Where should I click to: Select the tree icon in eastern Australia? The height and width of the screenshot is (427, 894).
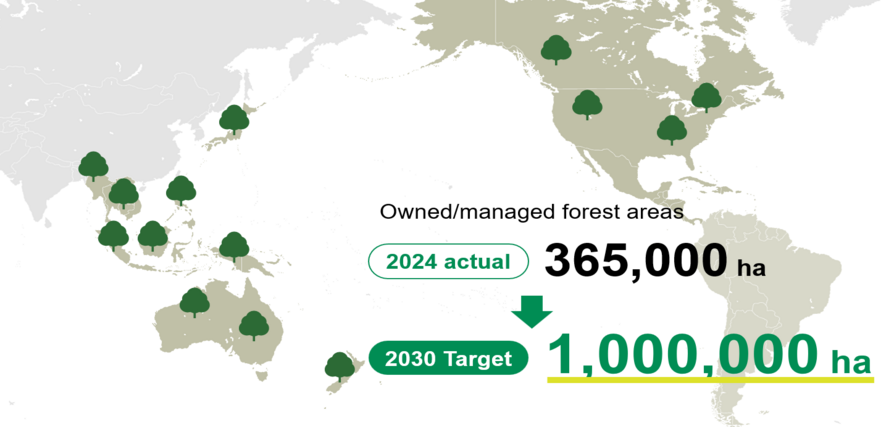(254, 325)
